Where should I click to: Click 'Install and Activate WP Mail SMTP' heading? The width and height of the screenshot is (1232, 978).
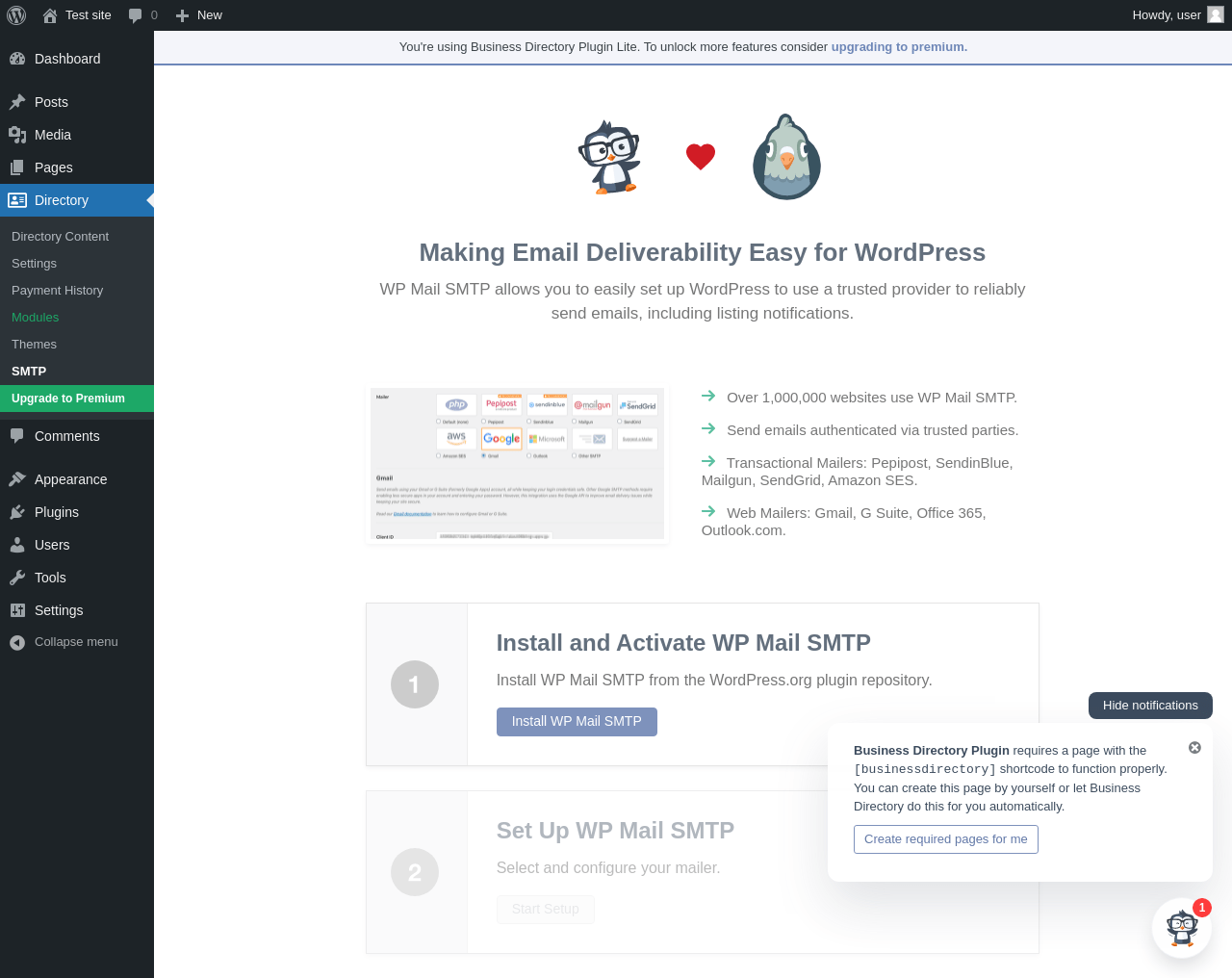tap(683, 643)
